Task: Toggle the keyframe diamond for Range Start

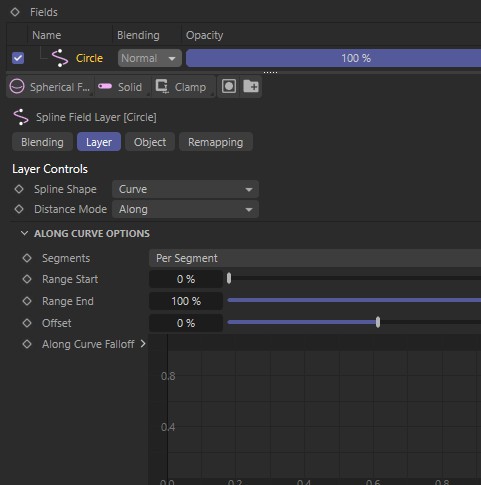Action: click(27, 279)
